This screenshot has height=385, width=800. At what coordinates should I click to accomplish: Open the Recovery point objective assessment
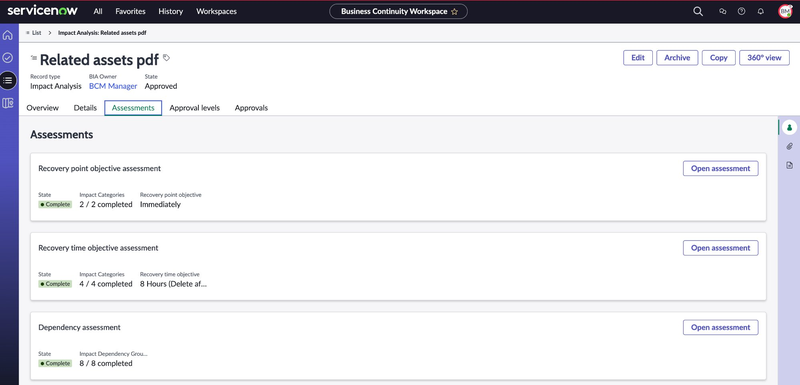coord(720,168)
